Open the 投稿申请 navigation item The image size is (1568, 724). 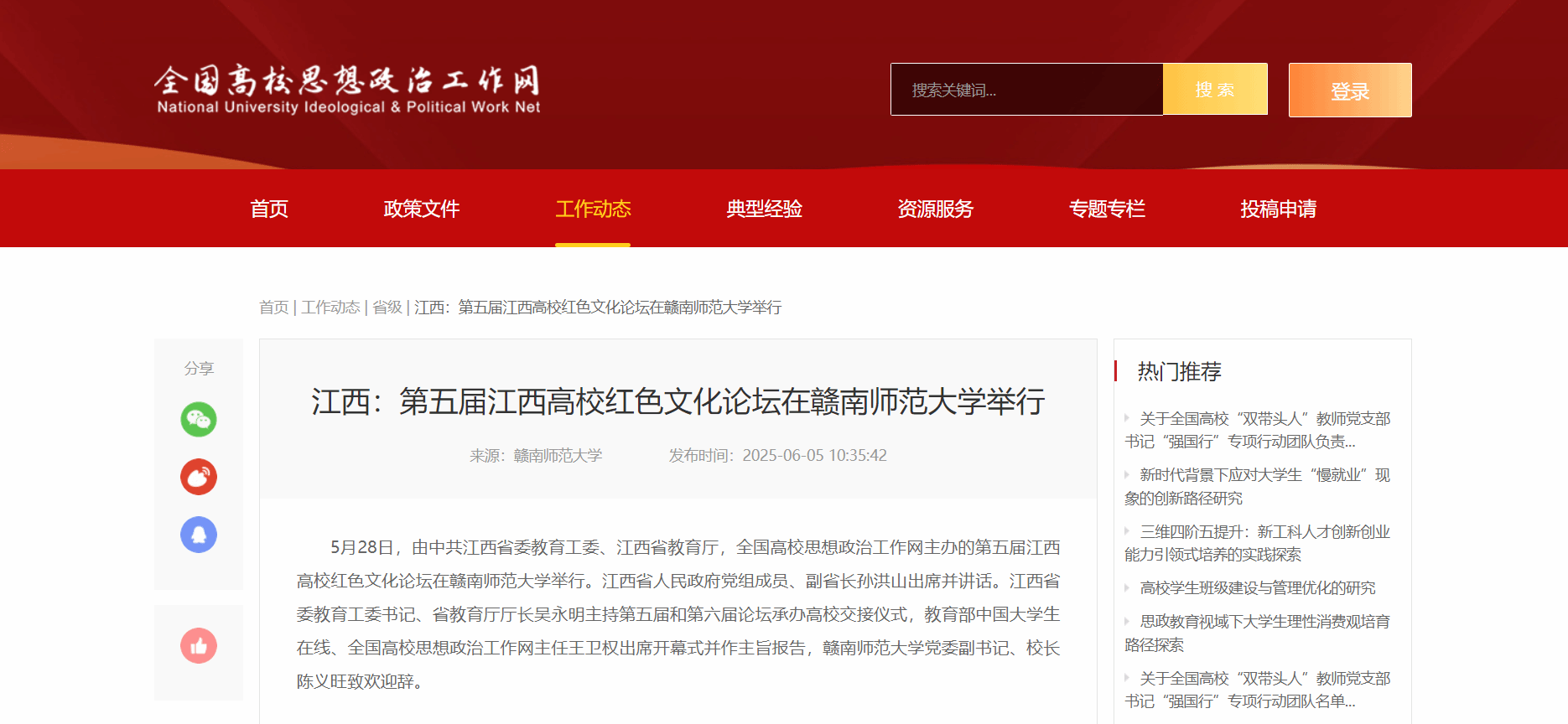tap(1278, 209)
